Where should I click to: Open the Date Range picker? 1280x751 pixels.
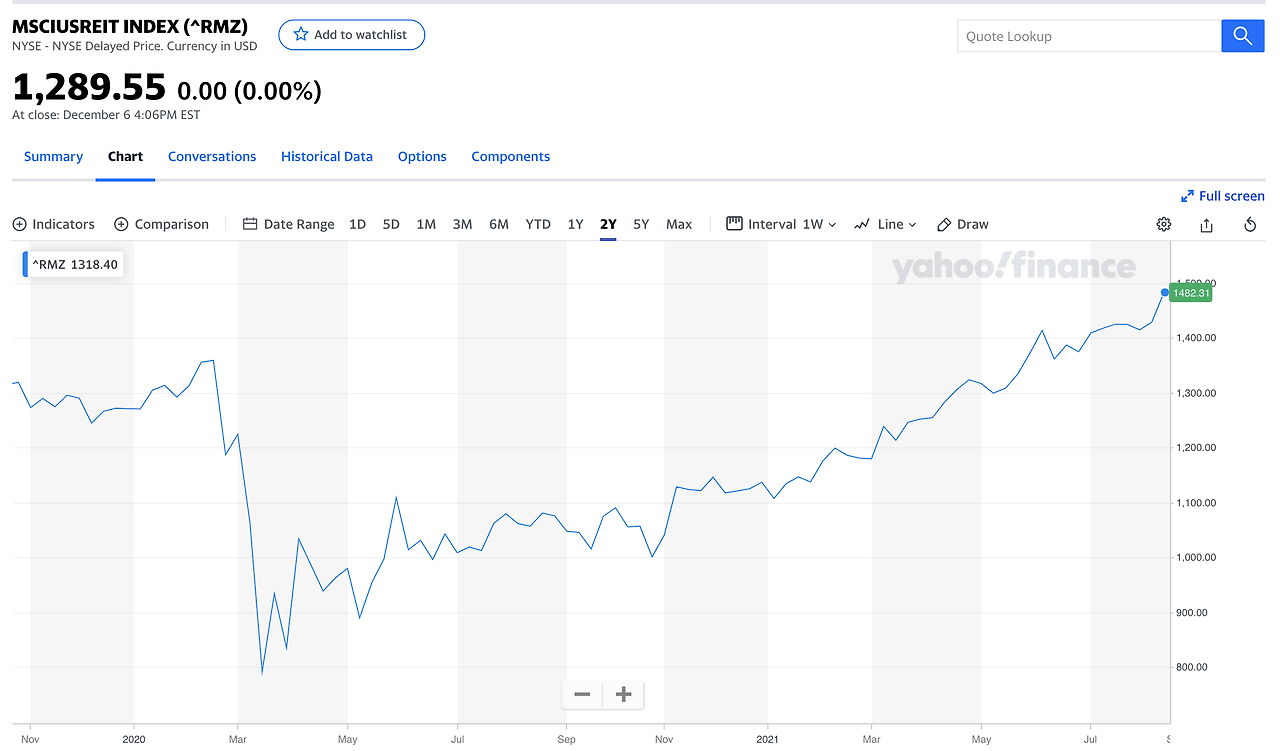(x=289, y=224)
